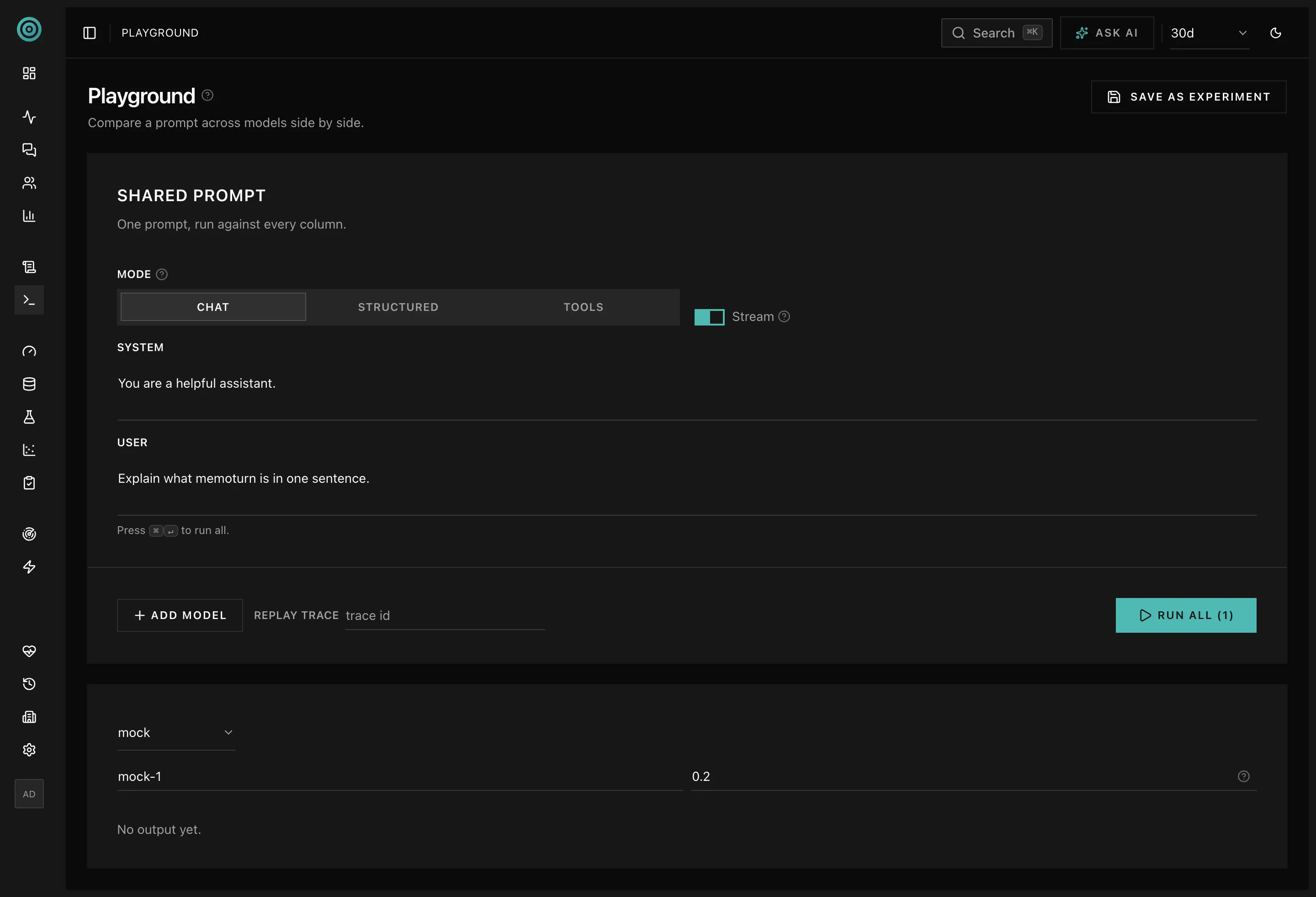
Task: Switch theme with the moon icon
Action: point(1276,33)
